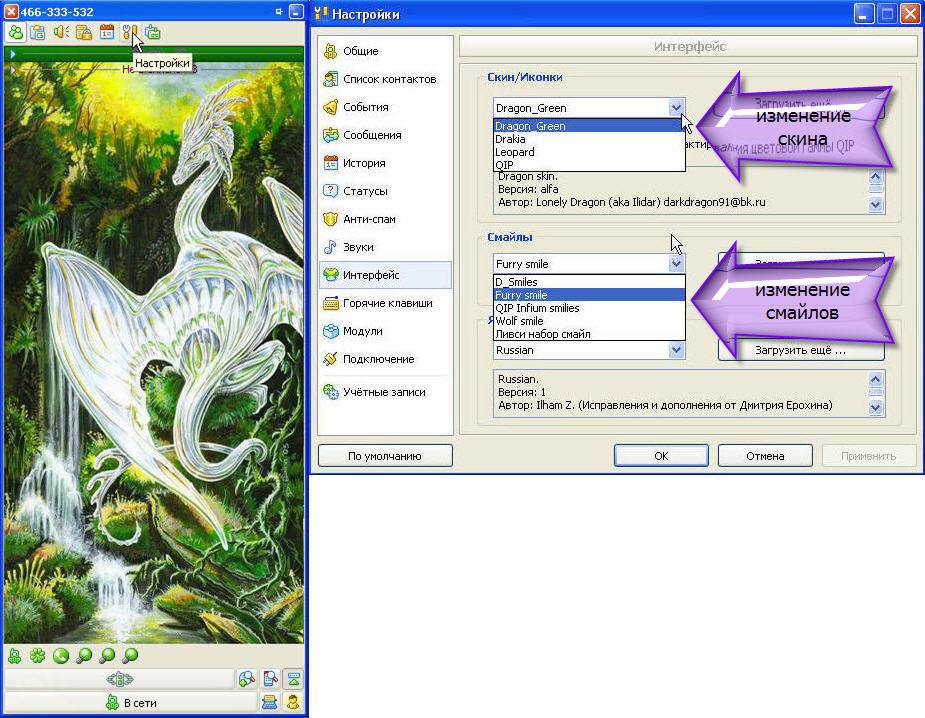Viewport: 925px width, 718px height.
Task: Click the green ICQ flower icon
Action: tap(37, 656)
